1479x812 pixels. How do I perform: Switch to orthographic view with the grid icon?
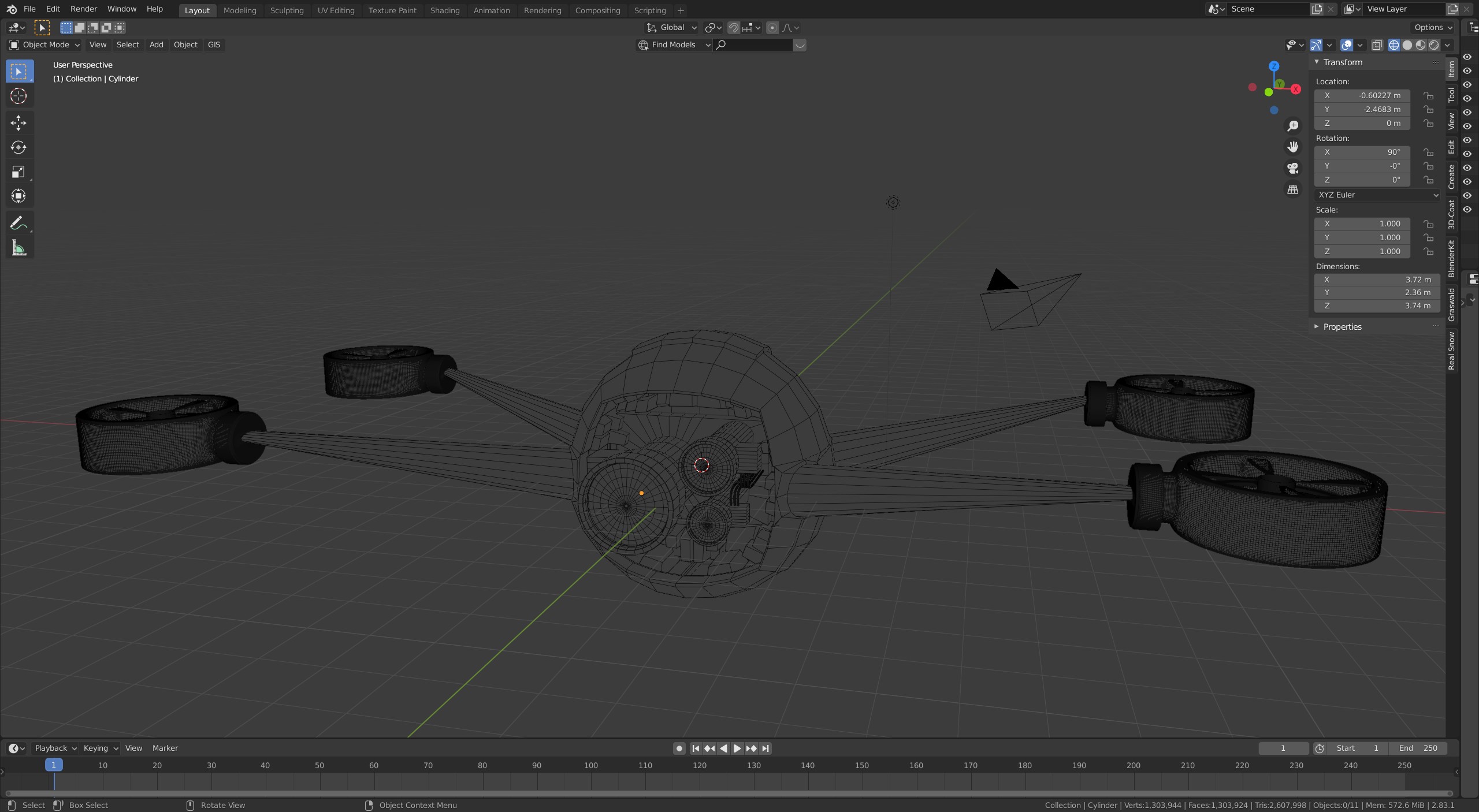coord(1293,189)
